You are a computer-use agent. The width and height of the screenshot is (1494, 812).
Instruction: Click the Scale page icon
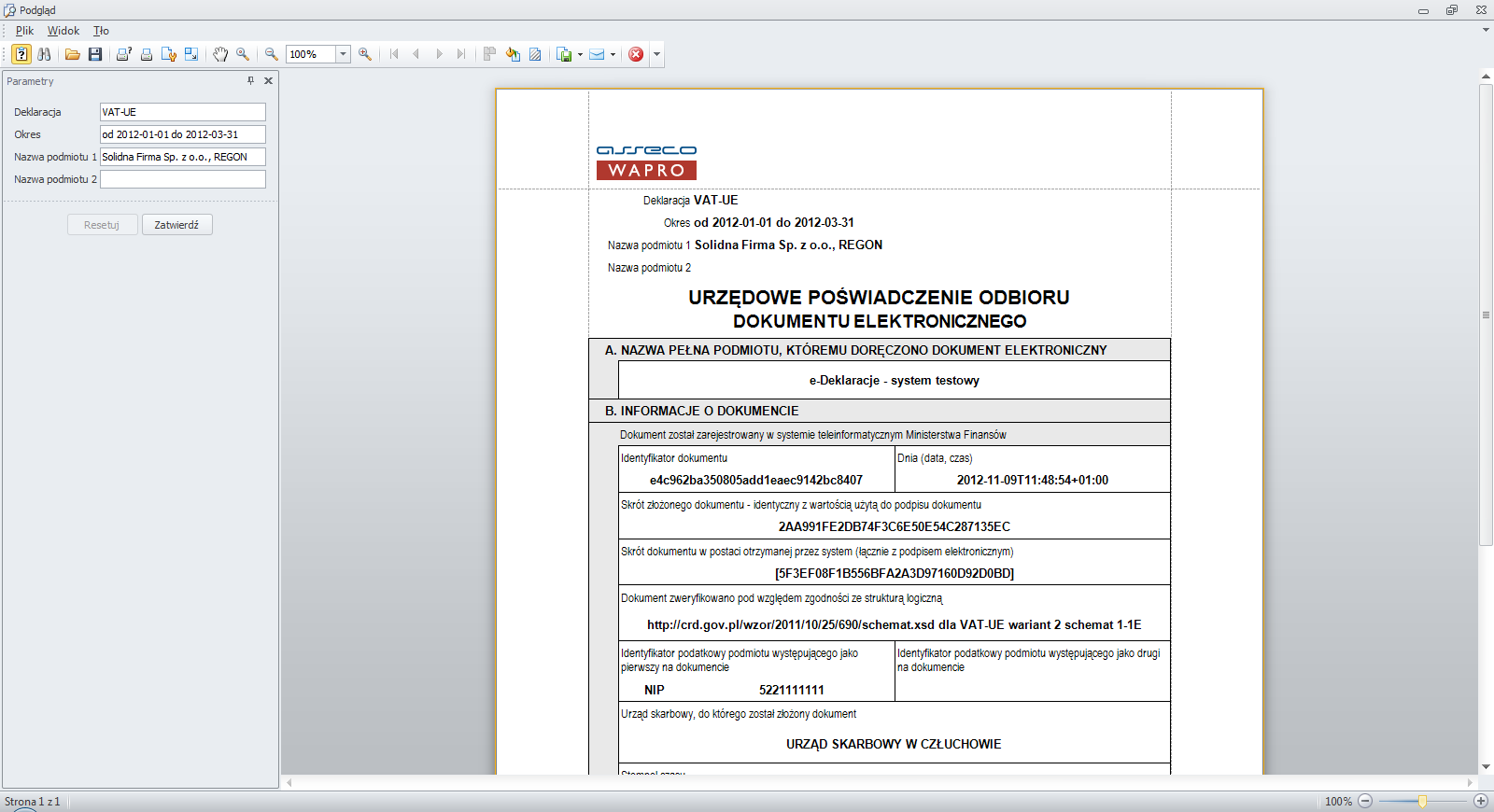click(x=191, y=54)
